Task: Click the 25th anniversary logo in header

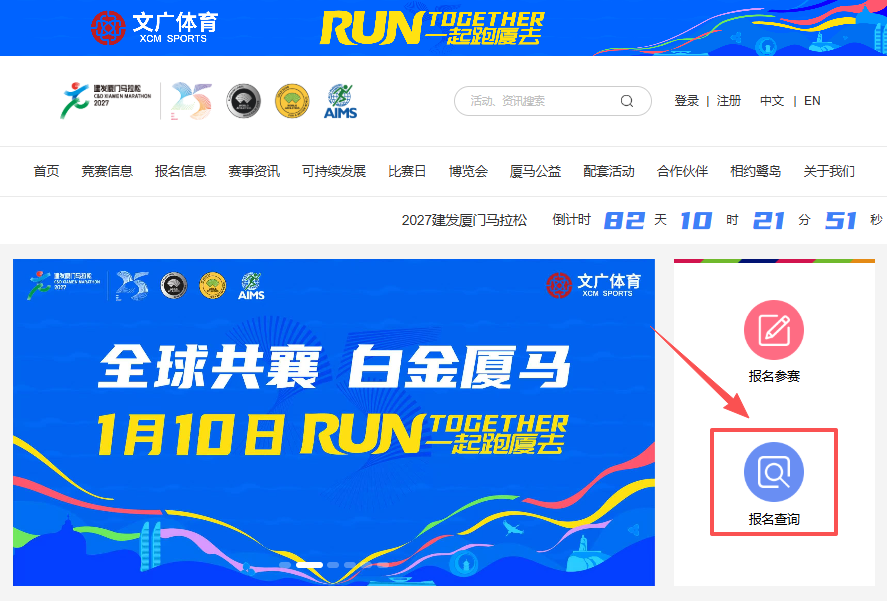Action: pos(191,101)
